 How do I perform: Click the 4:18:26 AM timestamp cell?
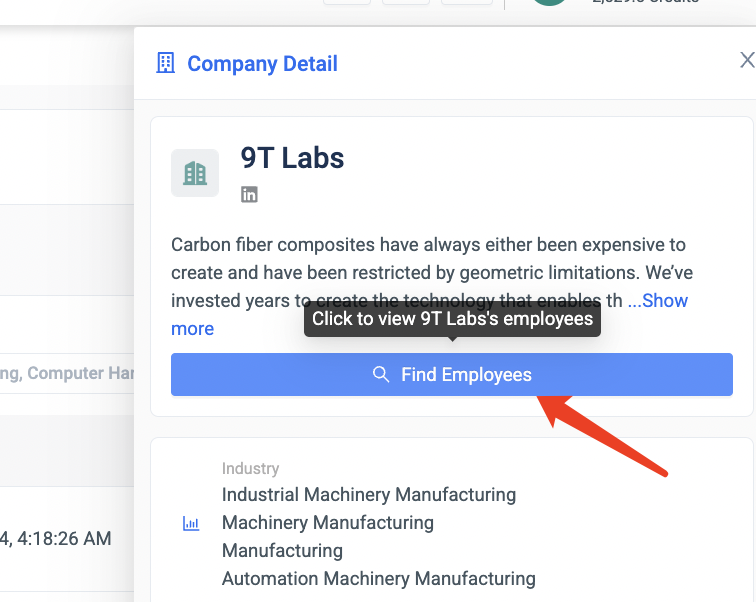(x=58, y=539)
